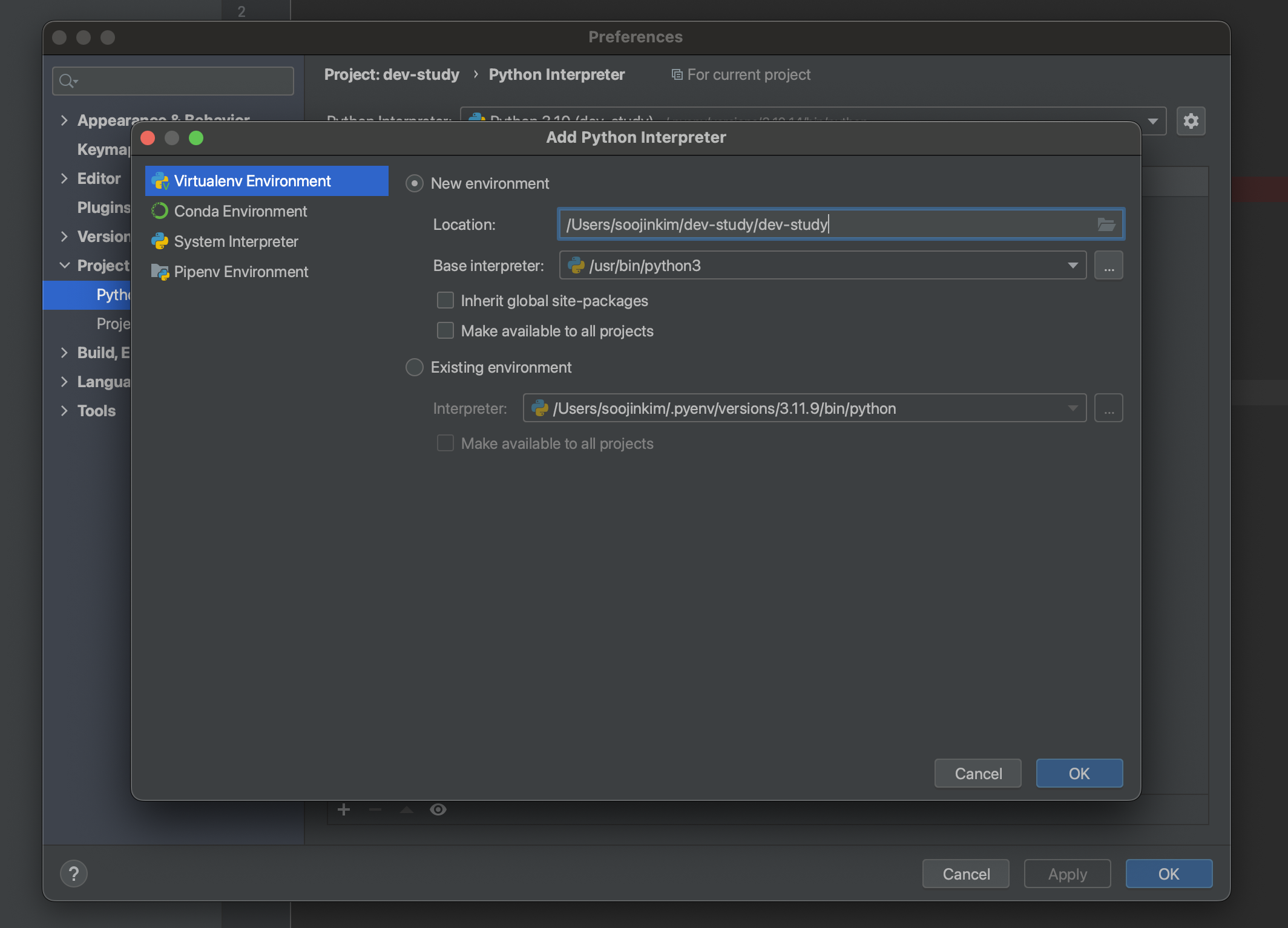Click the plus icon to add a package
The height and width of the screenshot is (928, 1288).
click(344, 809)
